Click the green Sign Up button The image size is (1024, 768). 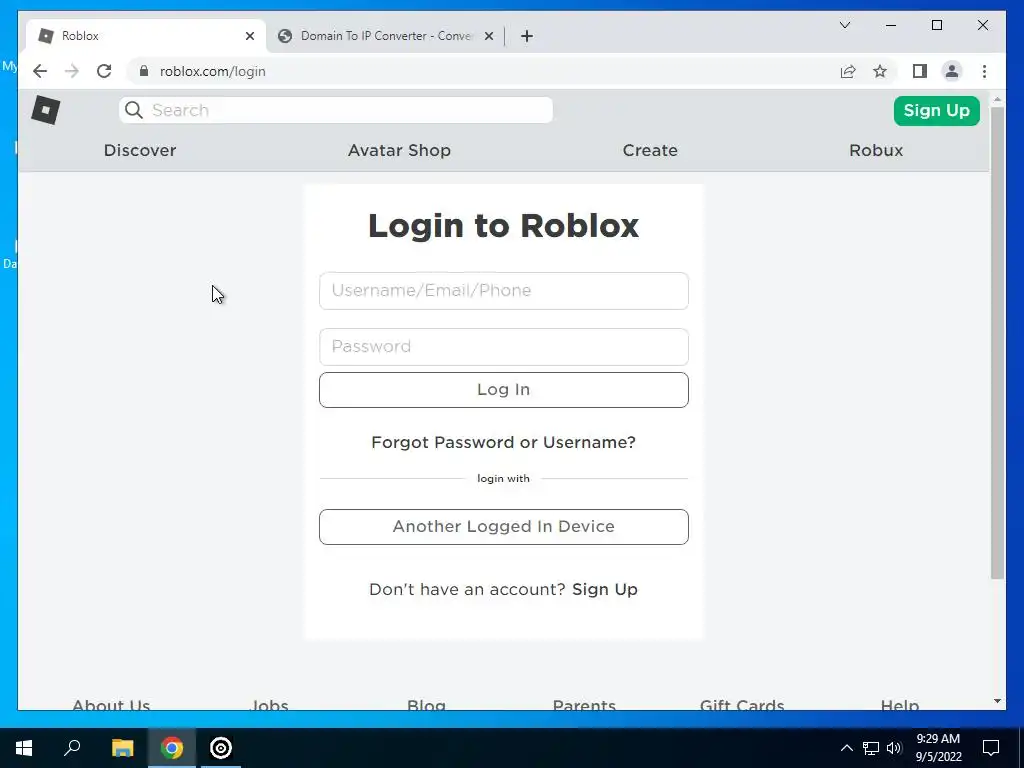(936, 110)
